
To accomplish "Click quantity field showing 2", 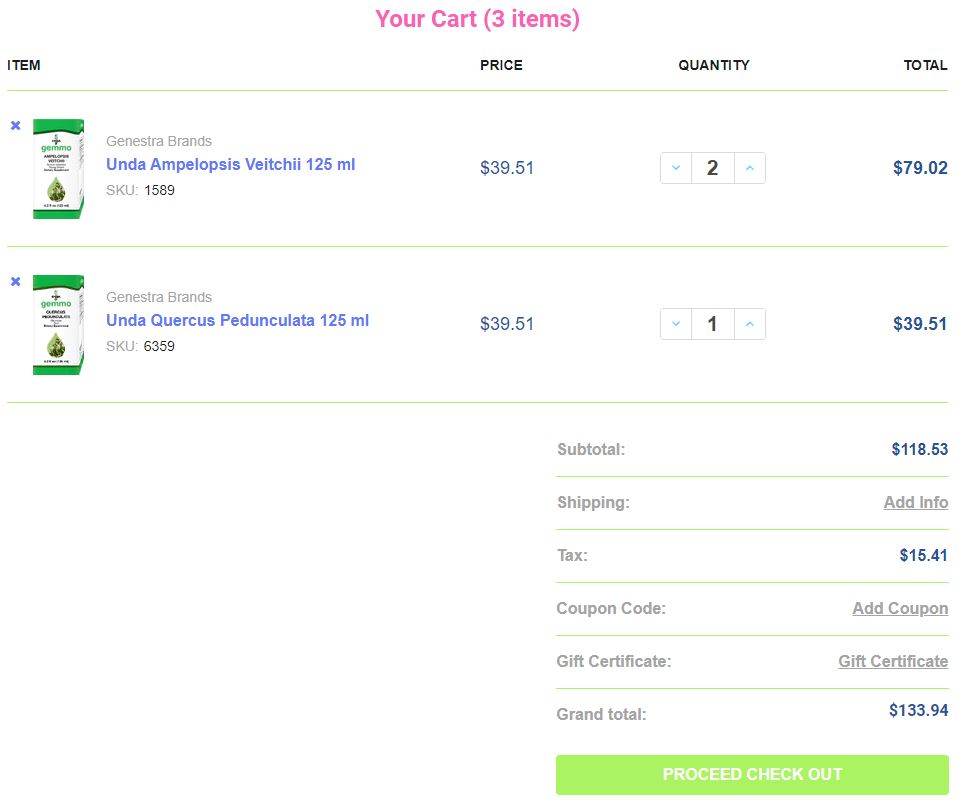I will pos(712,168).
